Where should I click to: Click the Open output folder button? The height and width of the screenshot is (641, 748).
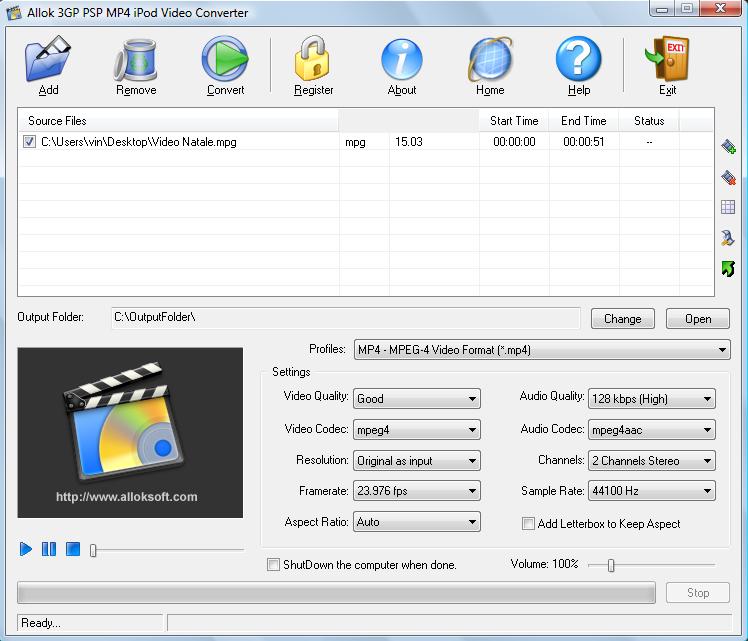[x=697, y=319]
